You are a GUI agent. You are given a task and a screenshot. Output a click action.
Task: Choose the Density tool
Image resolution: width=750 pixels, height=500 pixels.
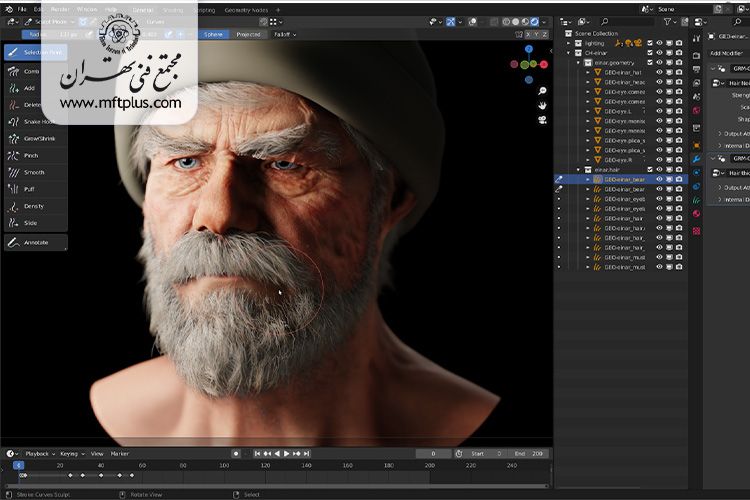click(x=35, y=206)
